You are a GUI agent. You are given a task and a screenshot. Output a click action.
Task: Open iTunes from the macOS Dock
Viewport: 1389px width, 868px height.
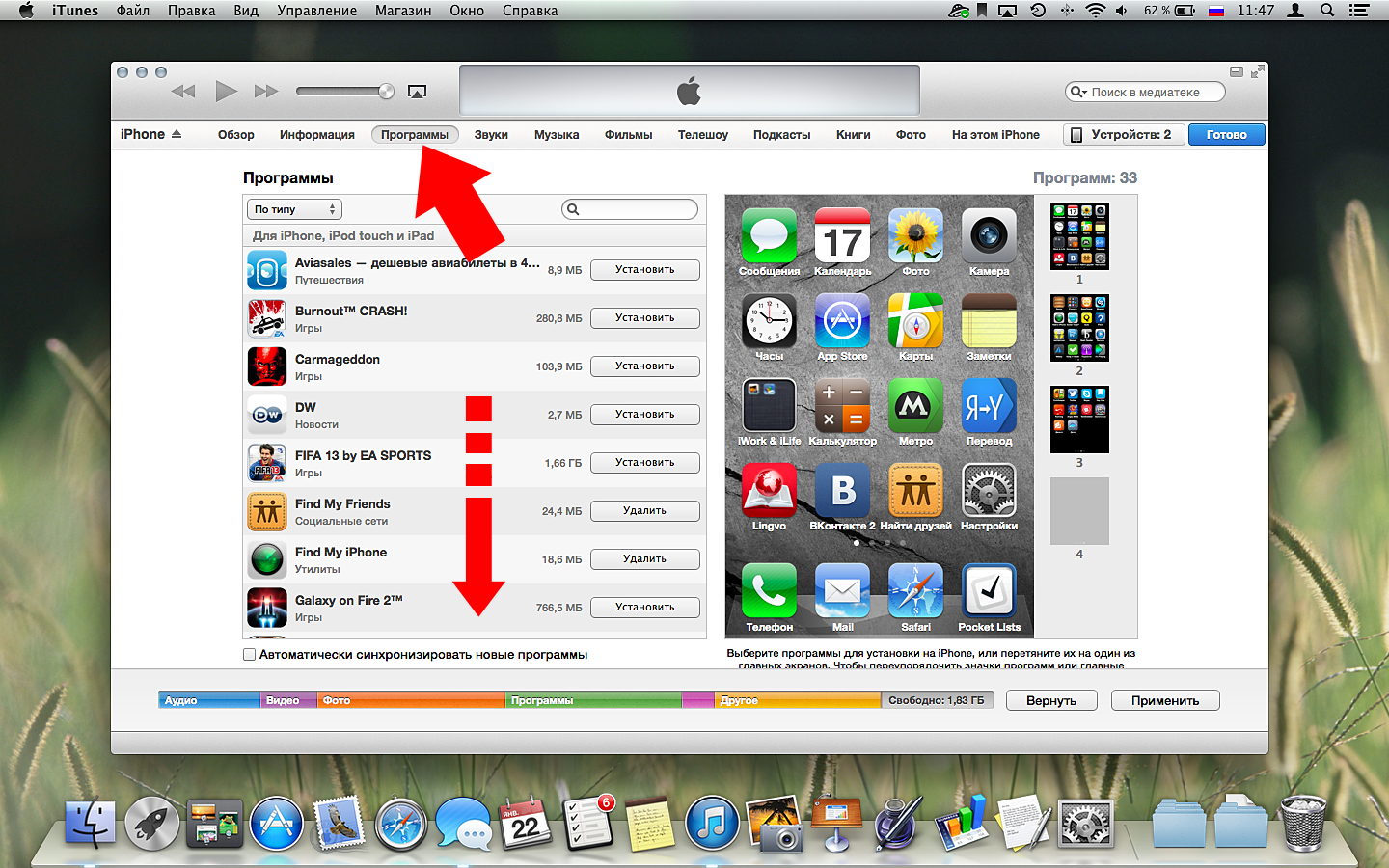[x=712, y=825]
